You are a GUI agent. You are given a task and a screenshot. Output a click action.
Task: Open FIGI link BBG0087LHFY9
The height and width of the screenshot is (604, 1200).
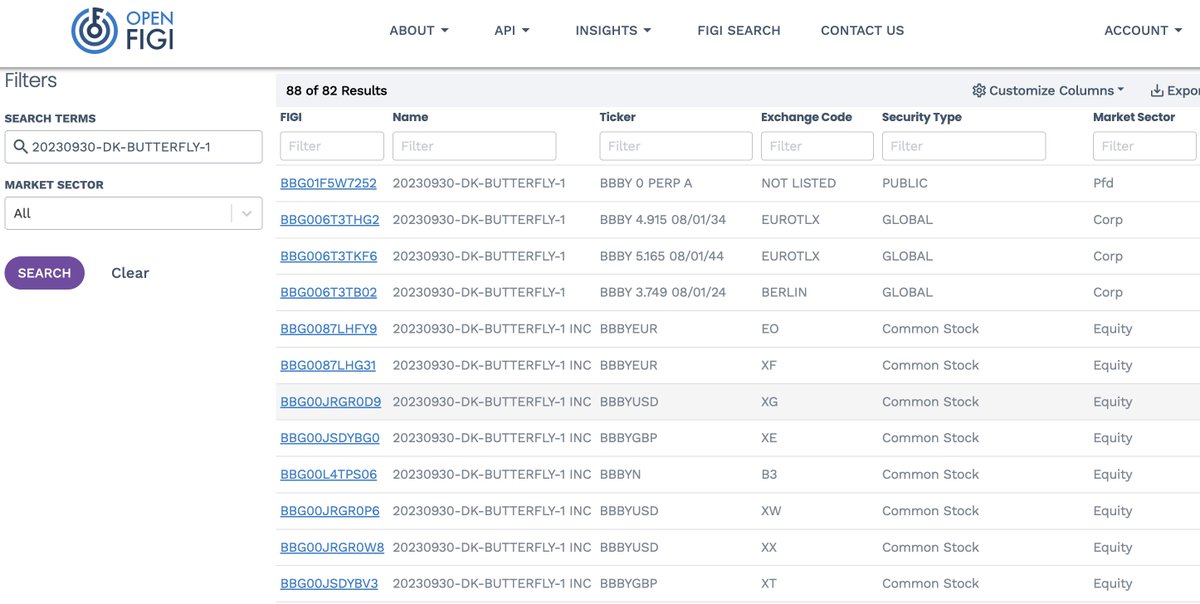coord(328,328)
